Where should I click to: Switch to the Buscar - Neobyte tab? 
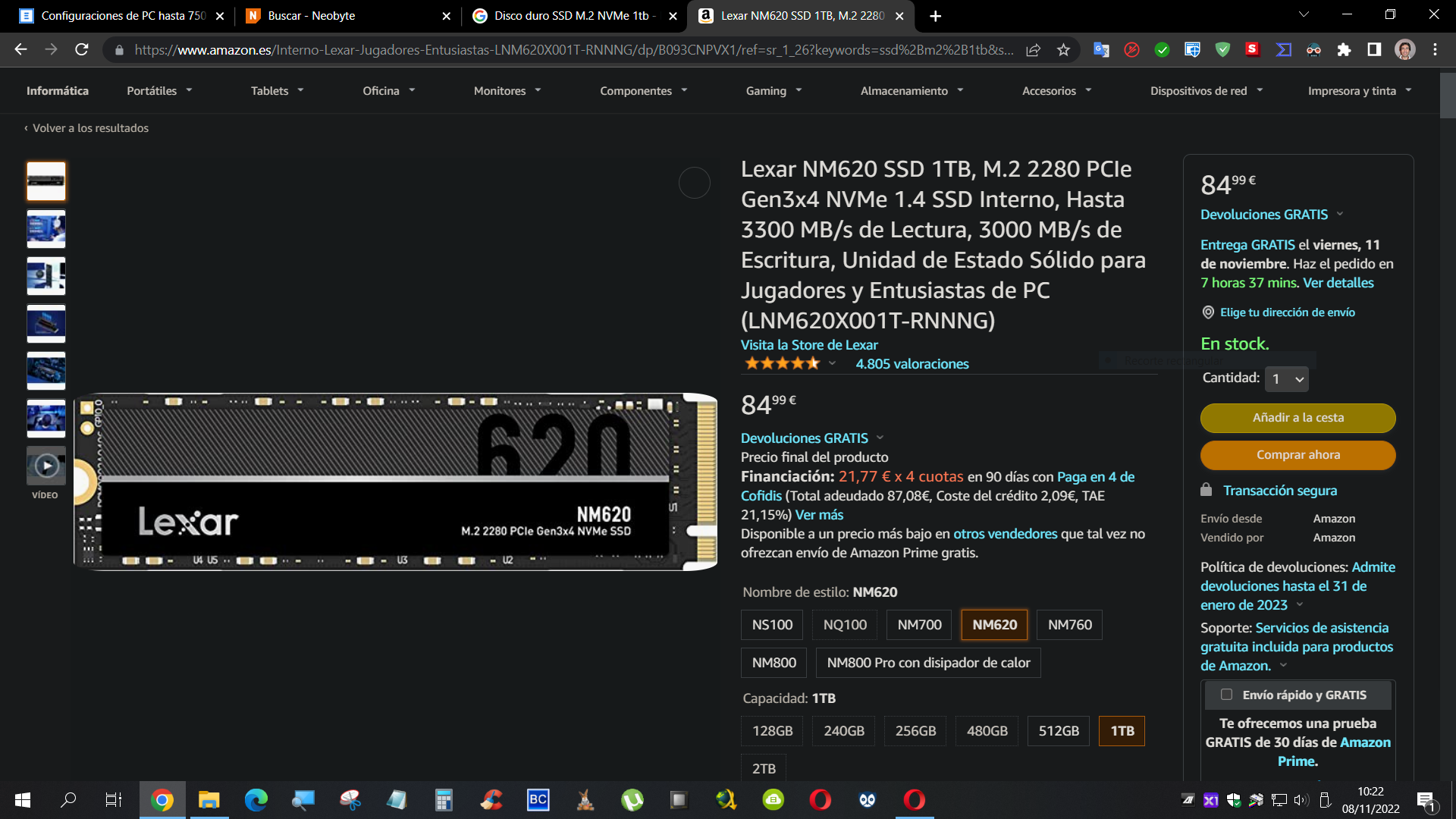346,16
